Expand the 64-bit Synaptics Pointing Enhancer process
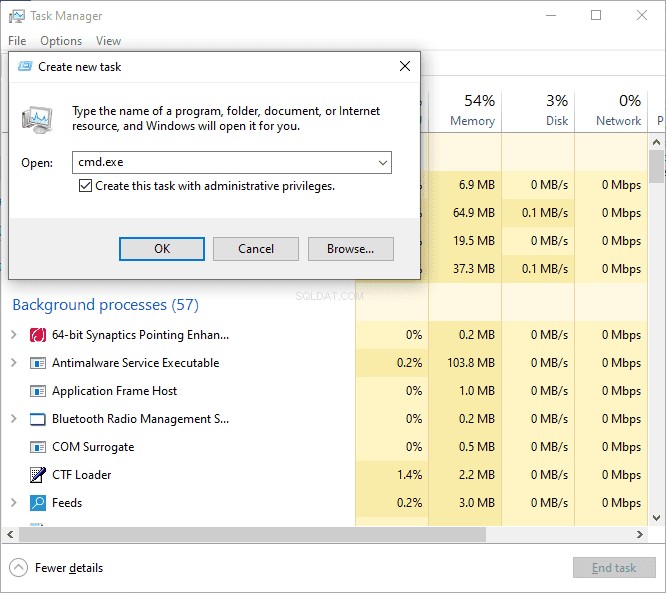 (14, 335)
